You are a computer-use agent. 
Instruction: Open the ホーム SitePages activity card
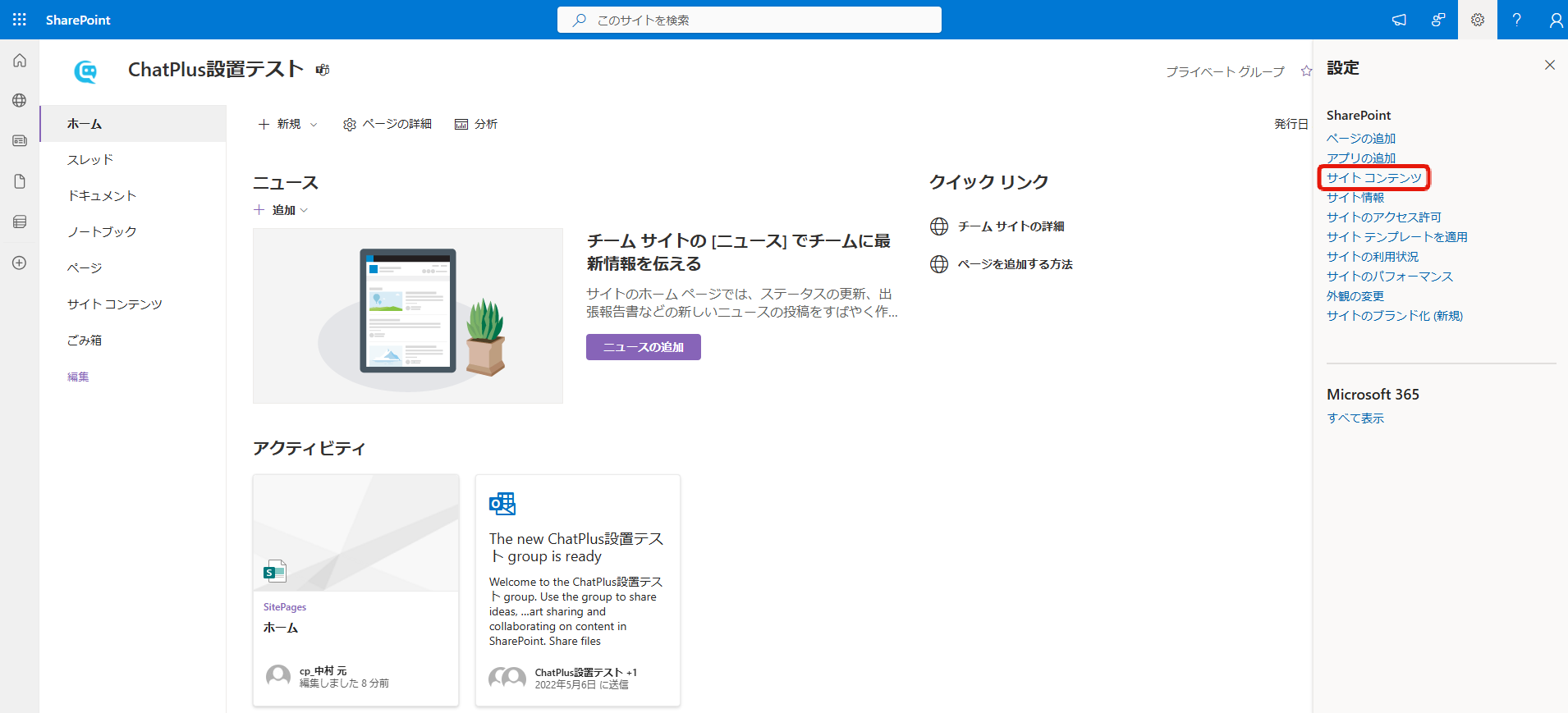pyautogui.click(x=355, y=590)
